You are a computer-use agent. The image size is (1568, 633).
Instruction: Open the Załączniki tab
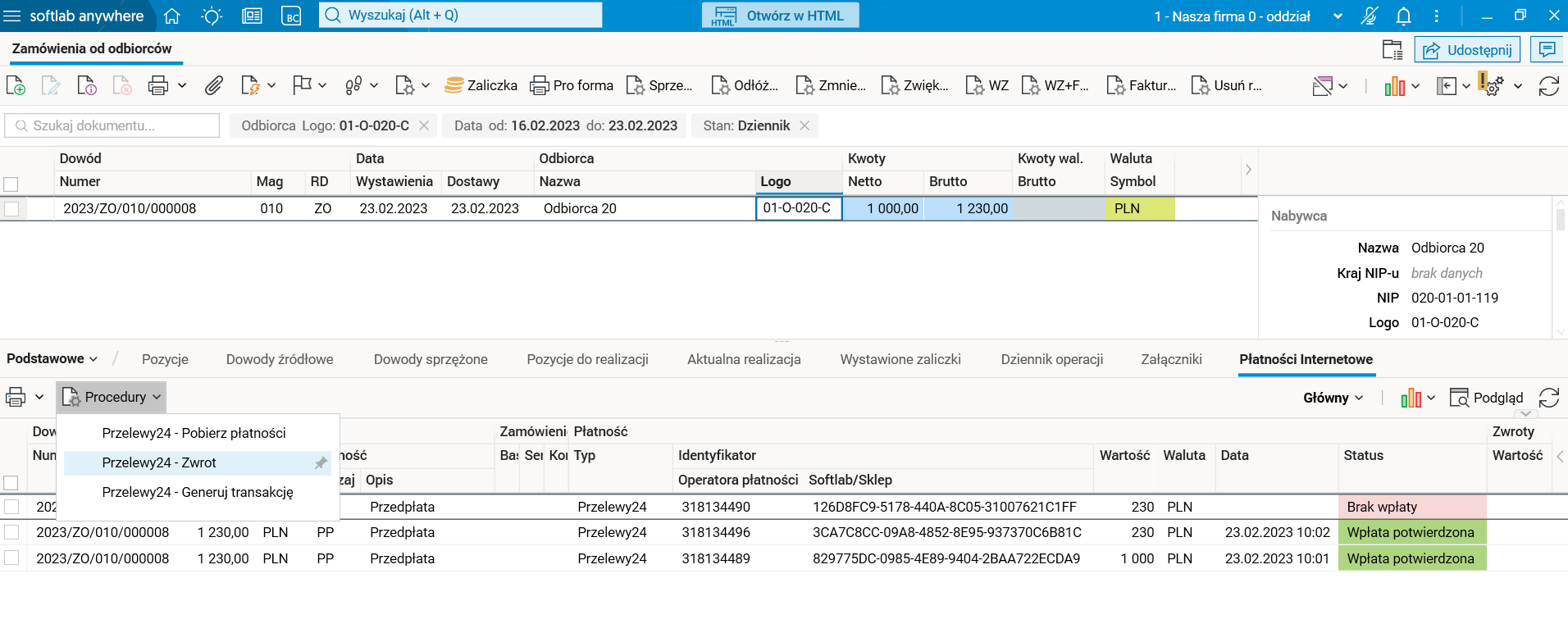[1172, 359]
